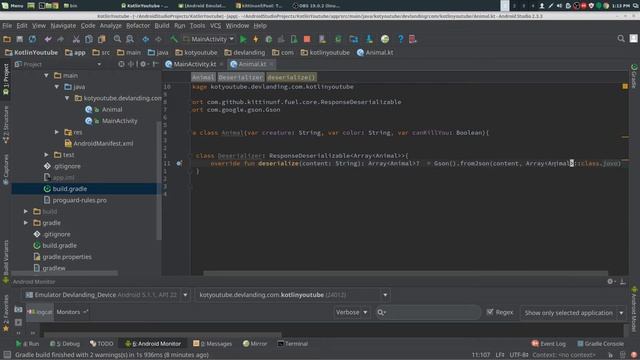Click the Search Everywhere magnifier icon
Viewport: 640px width, 360px height.
click(x=621, y=39)
